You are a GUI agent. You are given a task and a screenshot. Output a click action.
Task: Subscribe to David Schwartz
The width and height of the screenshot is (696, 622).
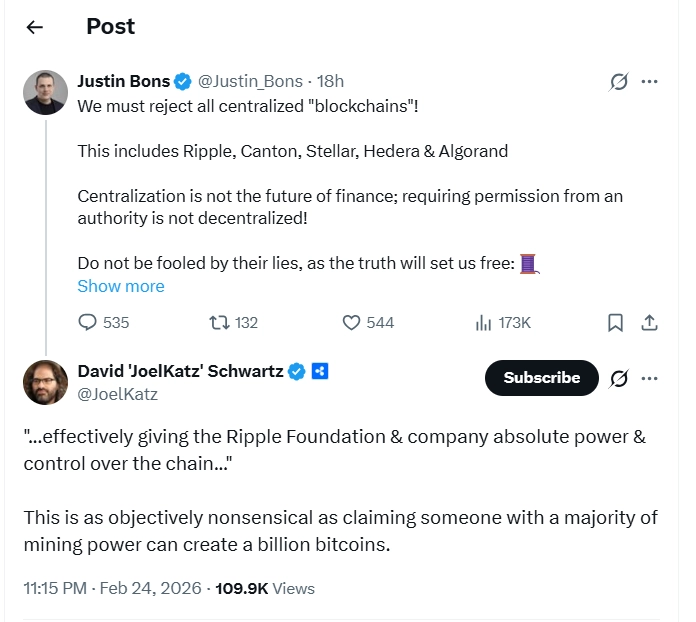541,378
